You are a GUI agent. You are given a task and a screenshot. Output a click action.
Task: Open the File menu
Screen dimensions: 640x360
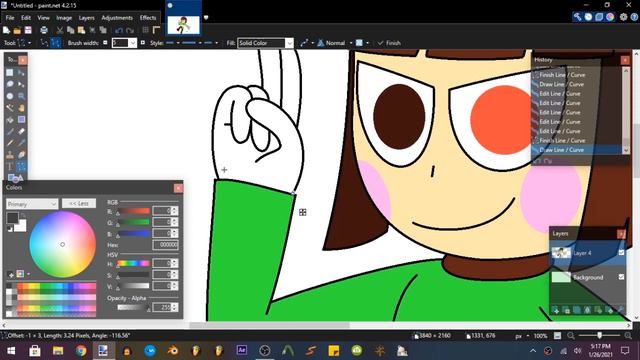coord(10,18)
